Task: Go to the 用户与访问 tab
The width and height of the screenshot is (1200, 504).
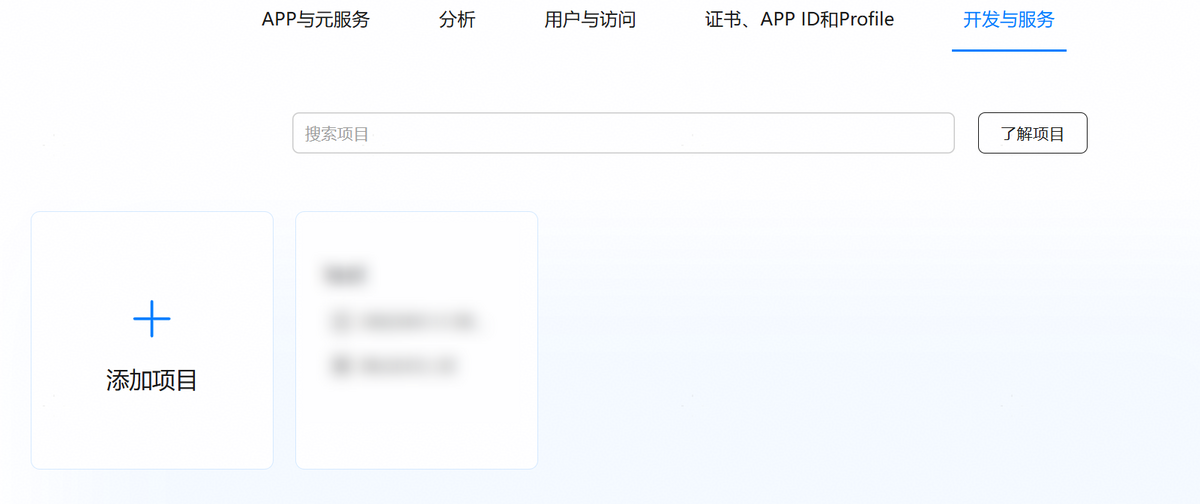Action: click(x=590, y=20)
